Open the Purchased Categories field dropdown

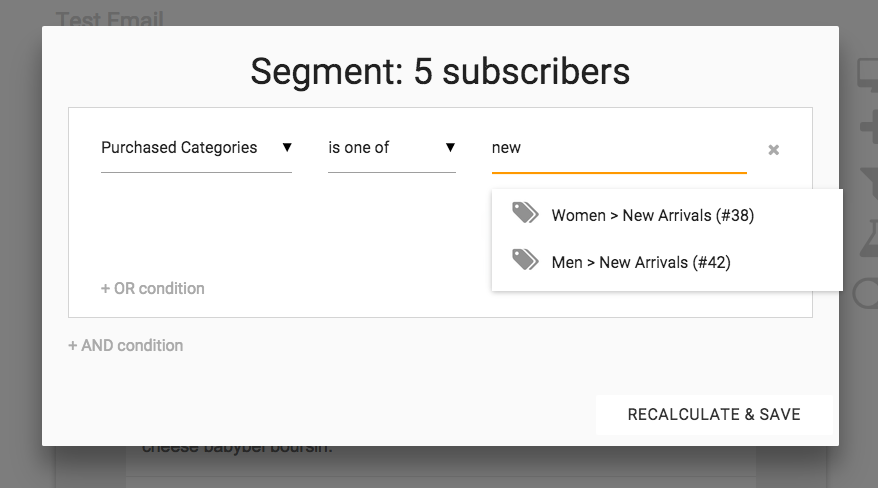pyautogui.click(x=179, y=148)
